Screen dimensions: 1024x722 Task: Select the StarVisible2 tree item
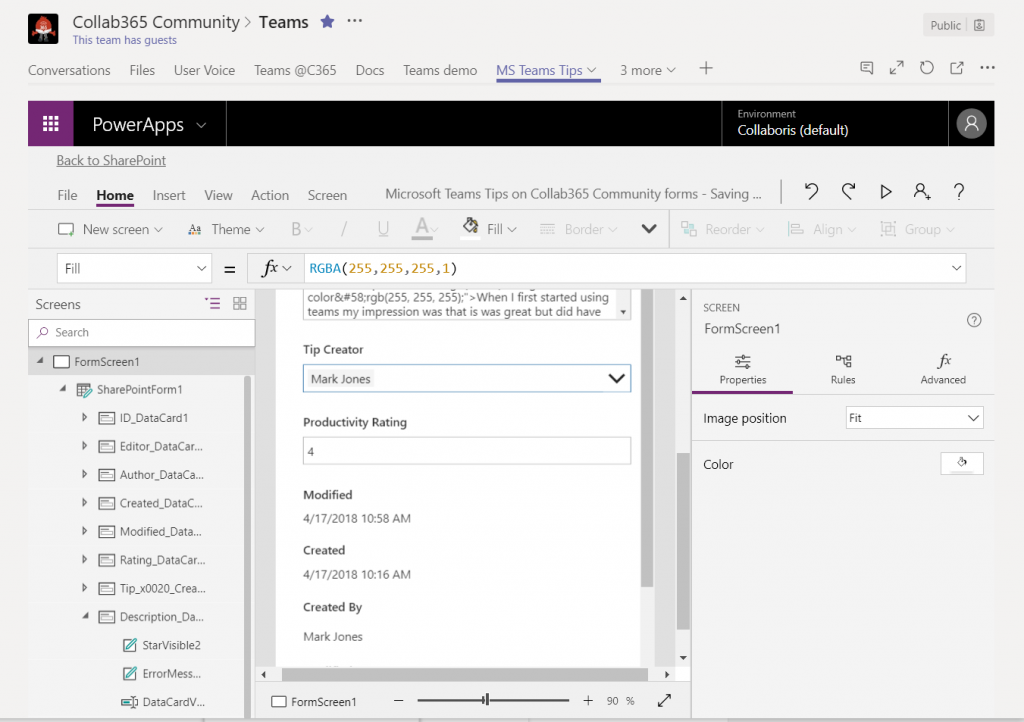[x=162, y=645]
